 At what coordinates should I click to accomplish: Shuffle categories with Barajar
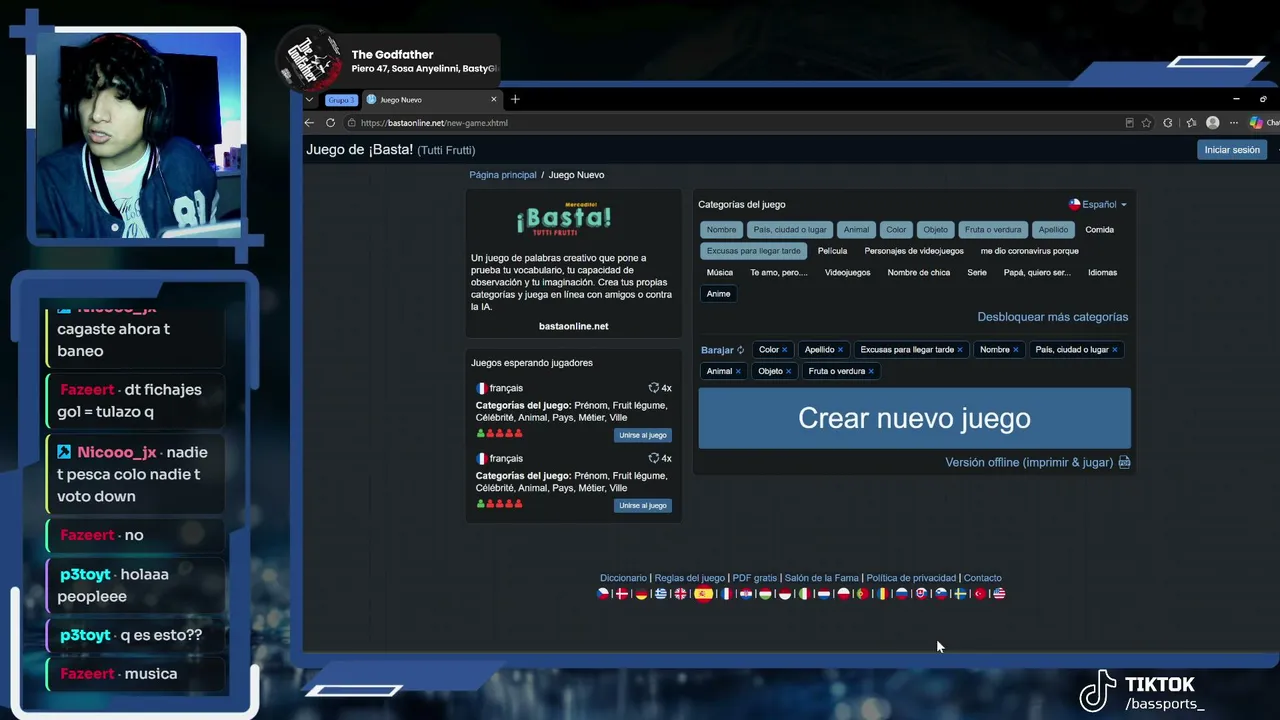tap(722, 350)
